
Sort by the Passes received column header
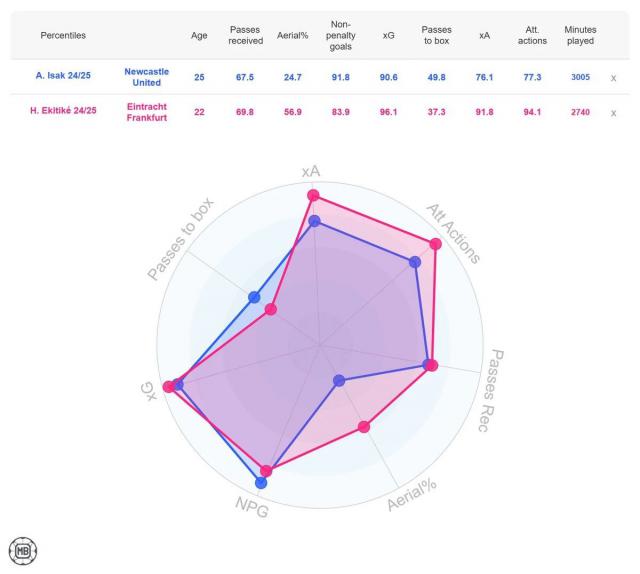[245, 35]
